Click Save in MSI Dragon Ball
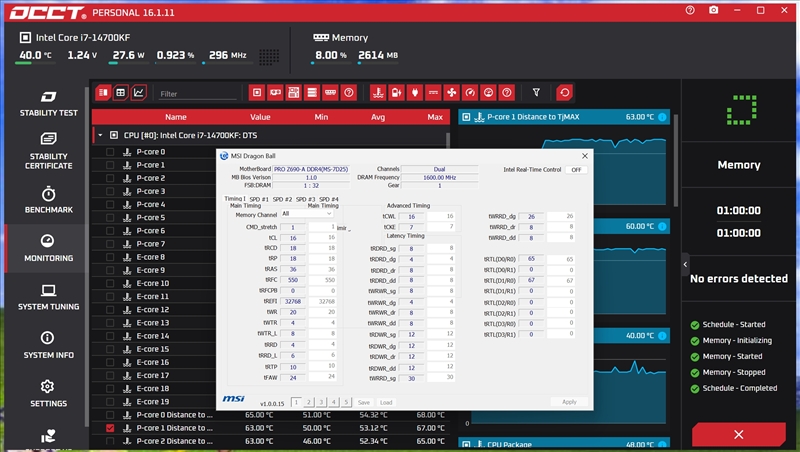This screenshot has height=452, width=800. [x=364, y=402]
